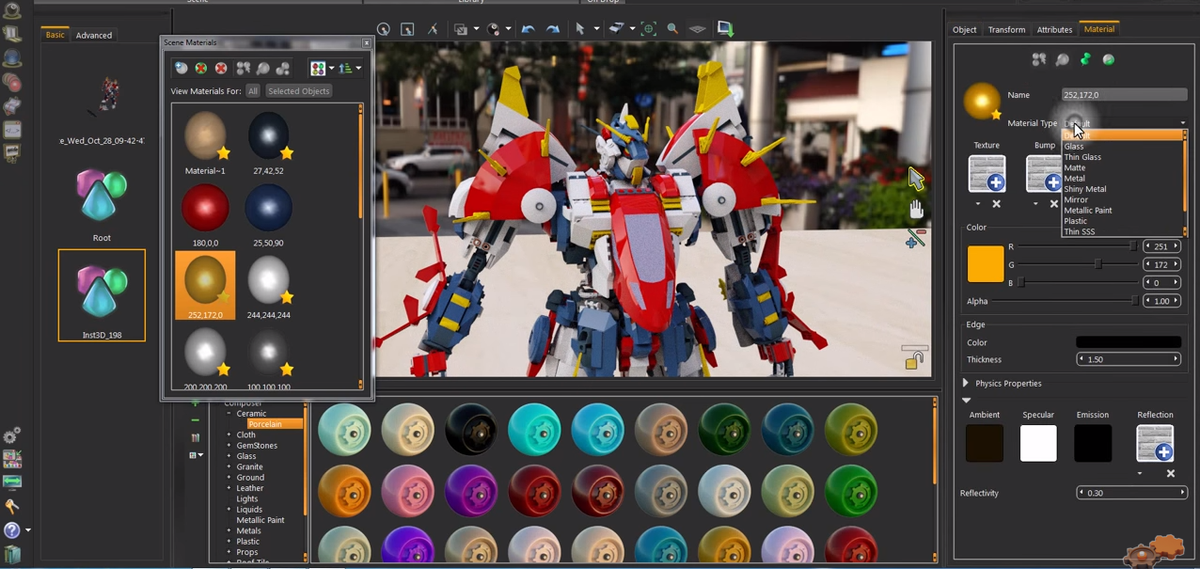1200x569 pixels.
Task: Click the red X delete material icon
Action: (220, 68)
